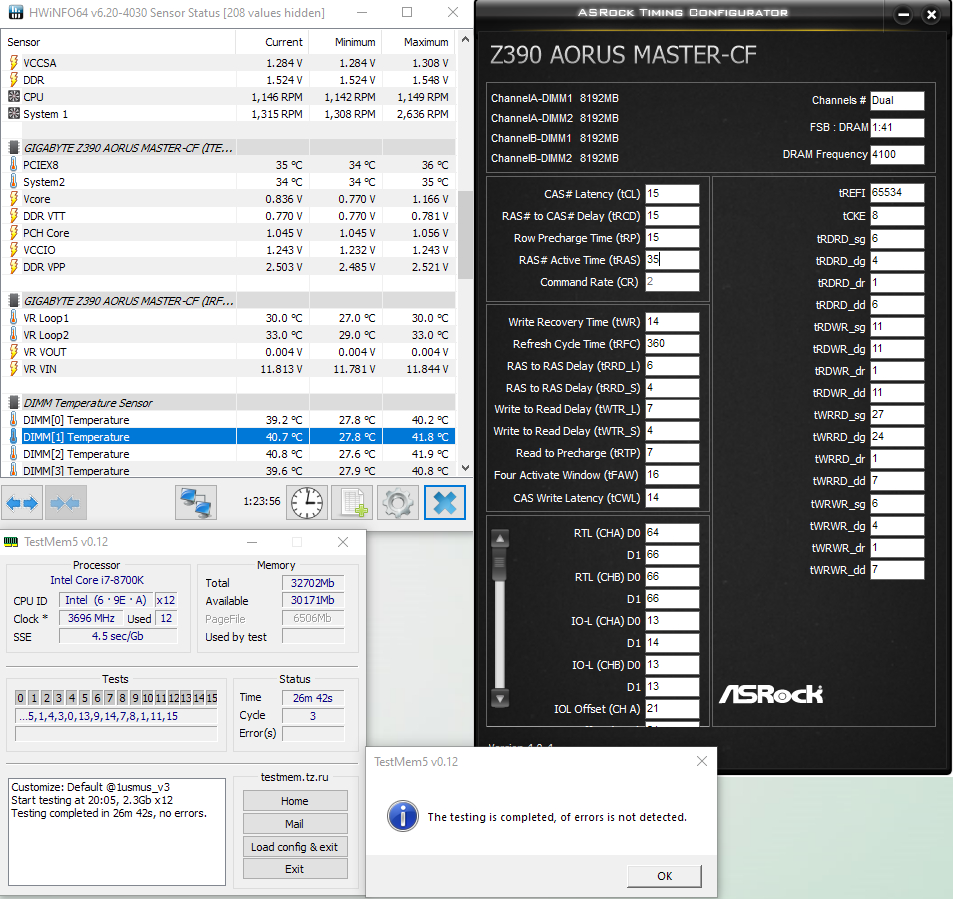
Task: Click the down arrow in ASRock RTL scroll list
Action: point(500,698)
